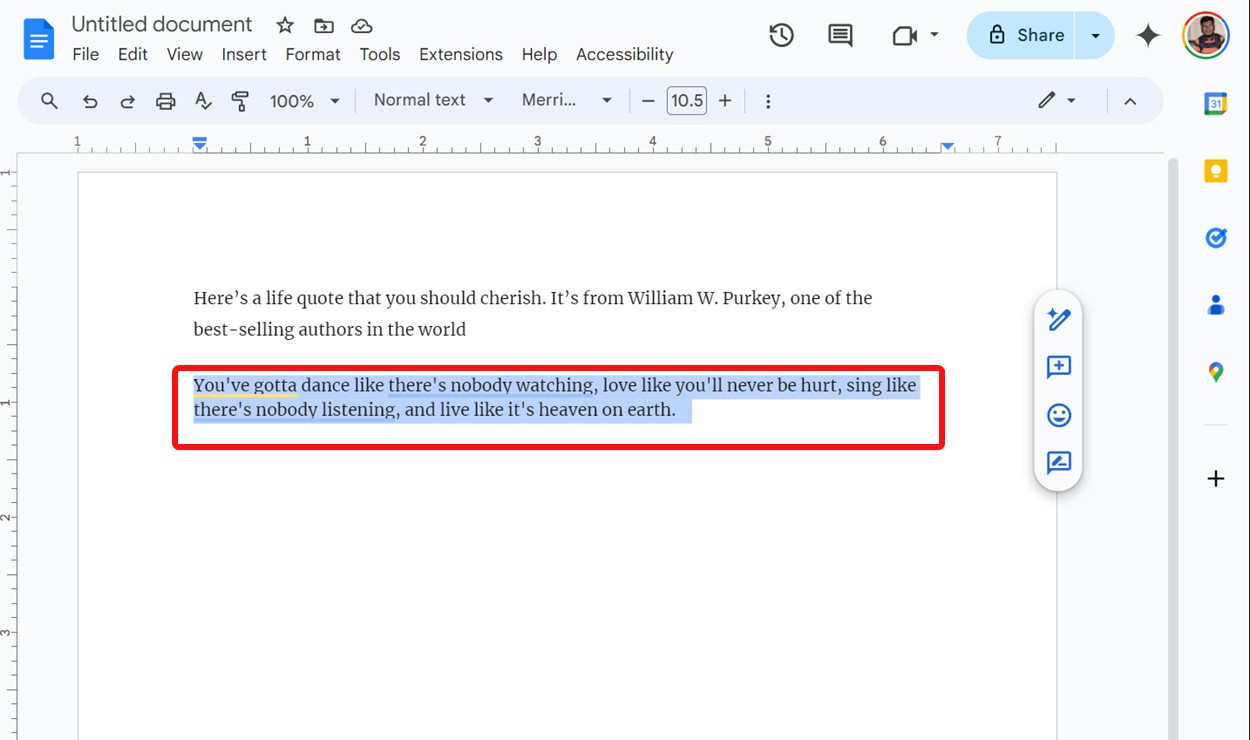Increase the font size with plus
The image size is (1250, 740).
pyautogui.click(x=725, y=100)
